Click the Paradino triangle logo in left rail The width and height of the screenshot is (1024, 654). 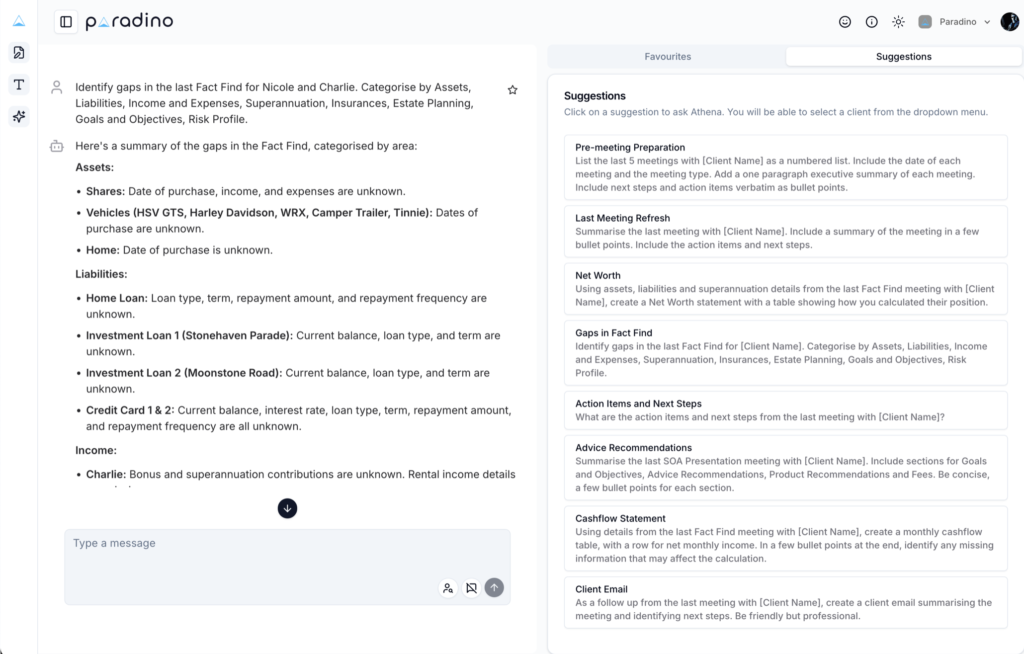point(19,21)
